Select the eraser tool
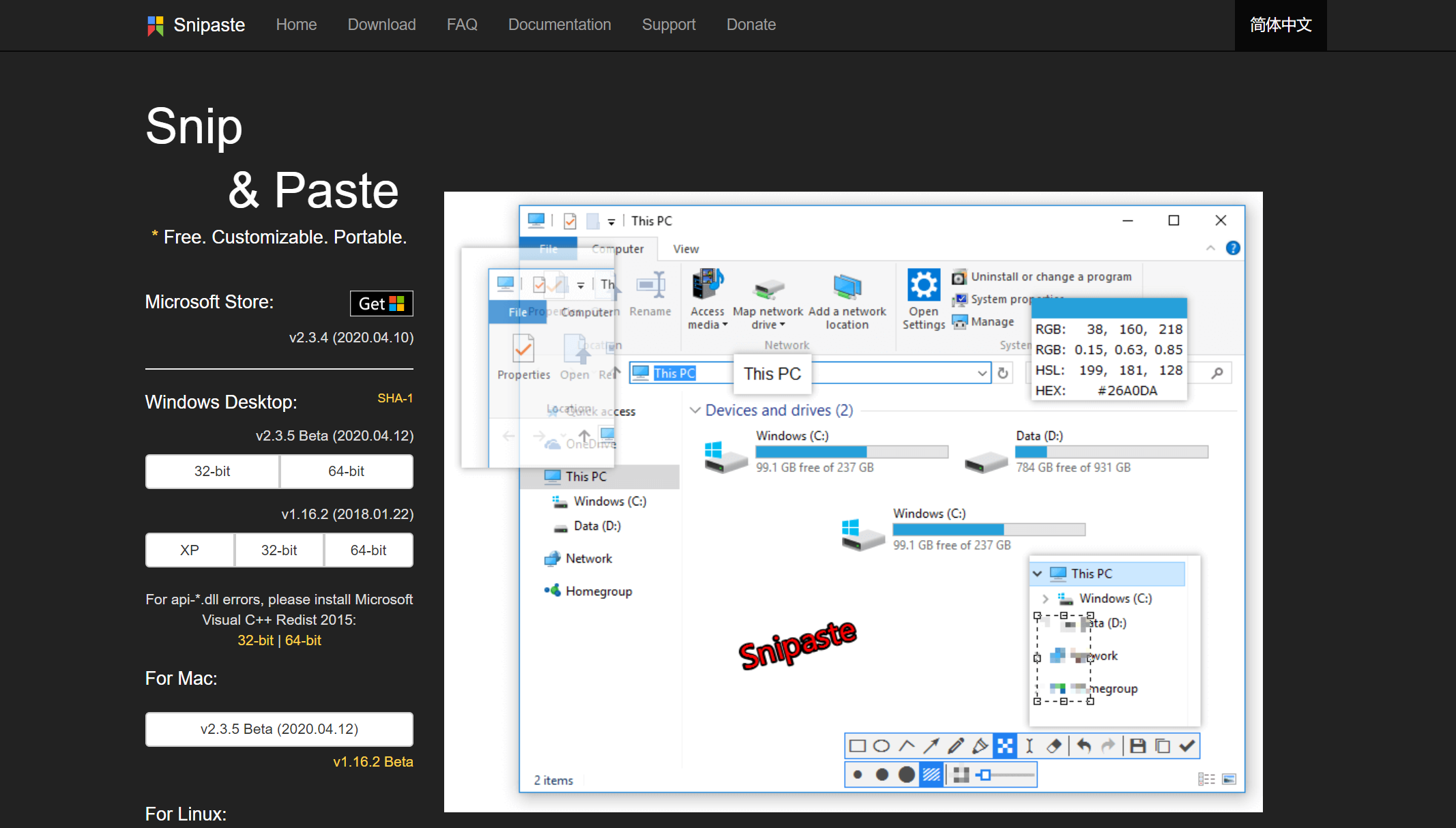 pyautogui.click(x=1054, y=746)
